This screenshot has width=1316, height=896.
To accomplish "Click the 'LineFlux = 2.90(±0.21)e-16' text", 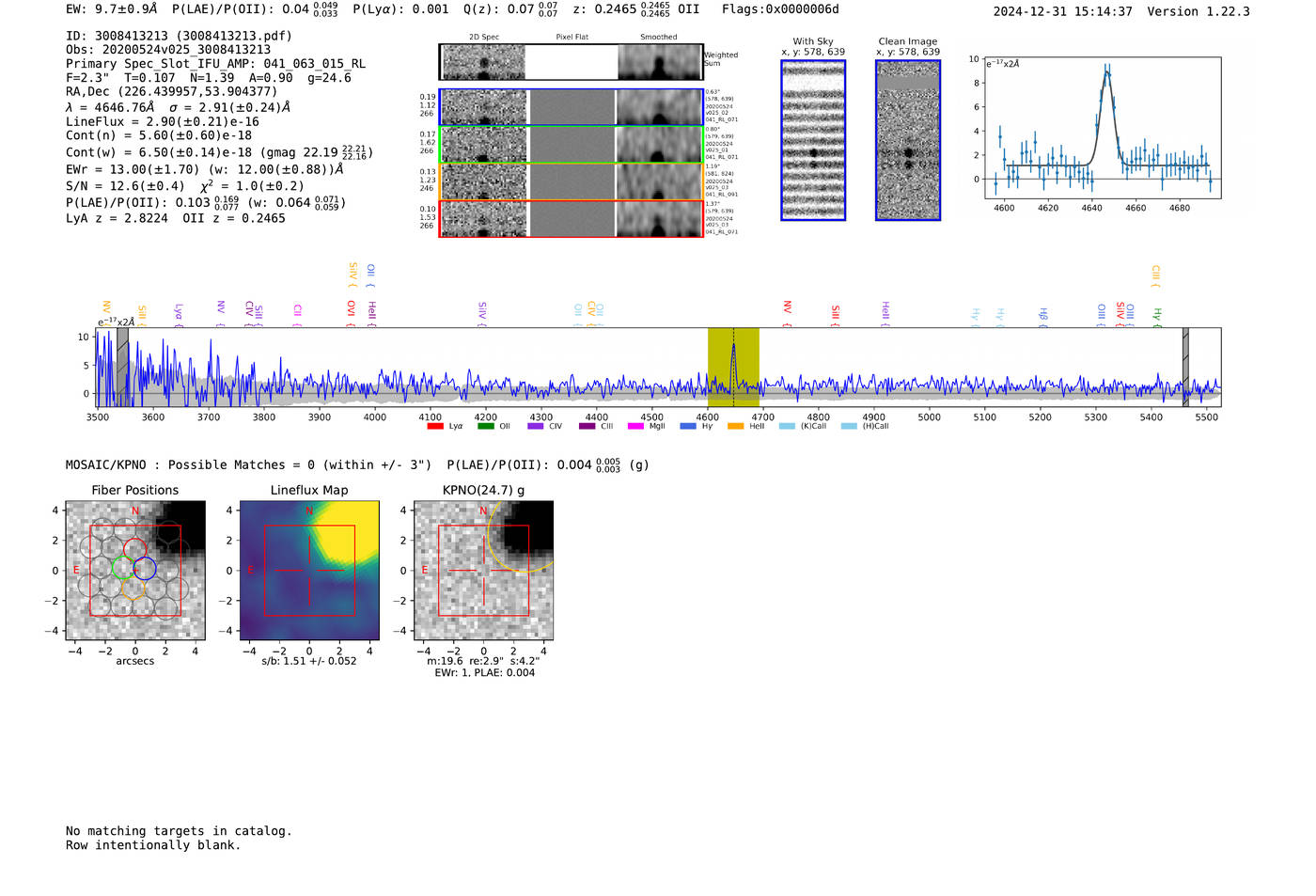I will (163, 121).
